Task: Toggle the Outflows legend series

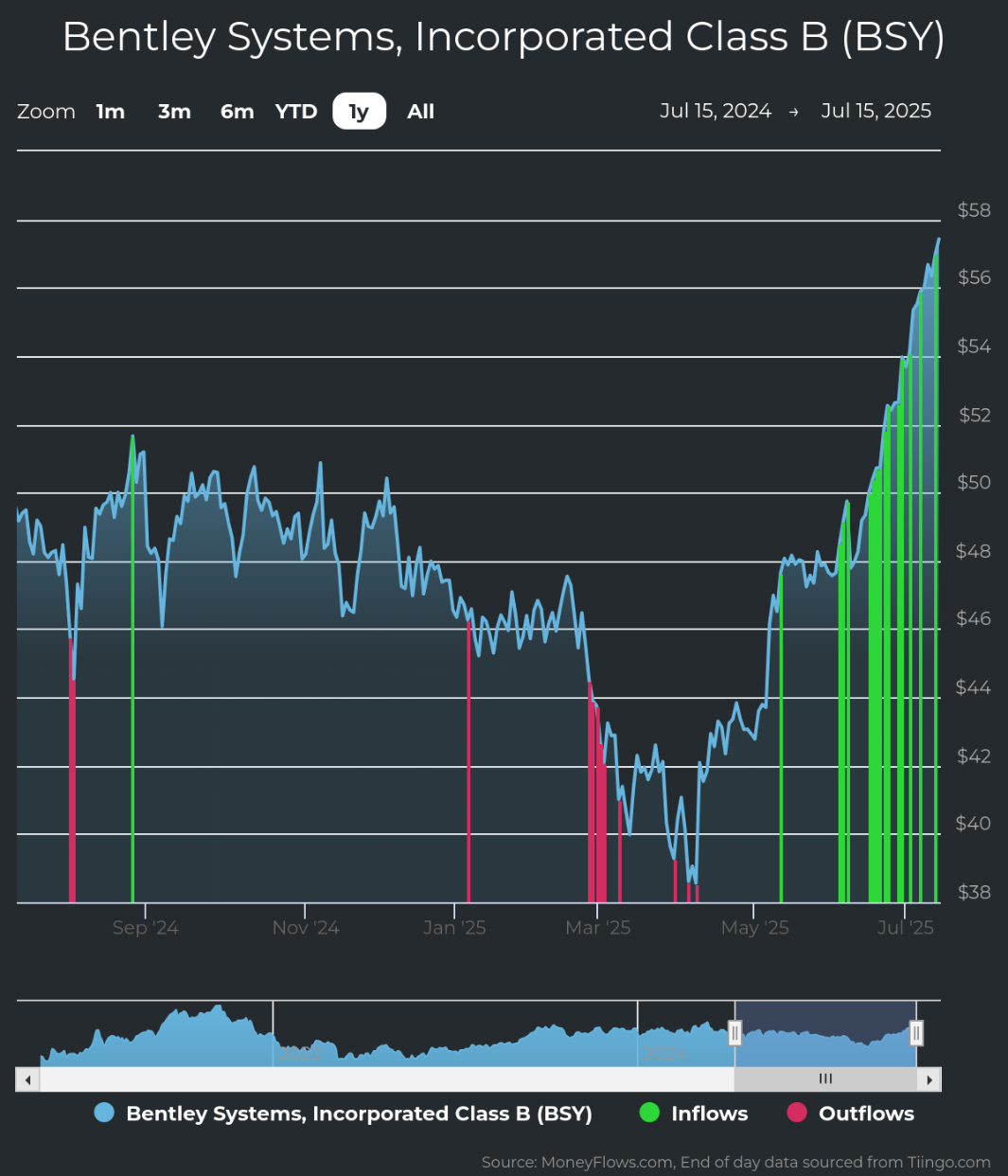Action: pos(851,1114)
